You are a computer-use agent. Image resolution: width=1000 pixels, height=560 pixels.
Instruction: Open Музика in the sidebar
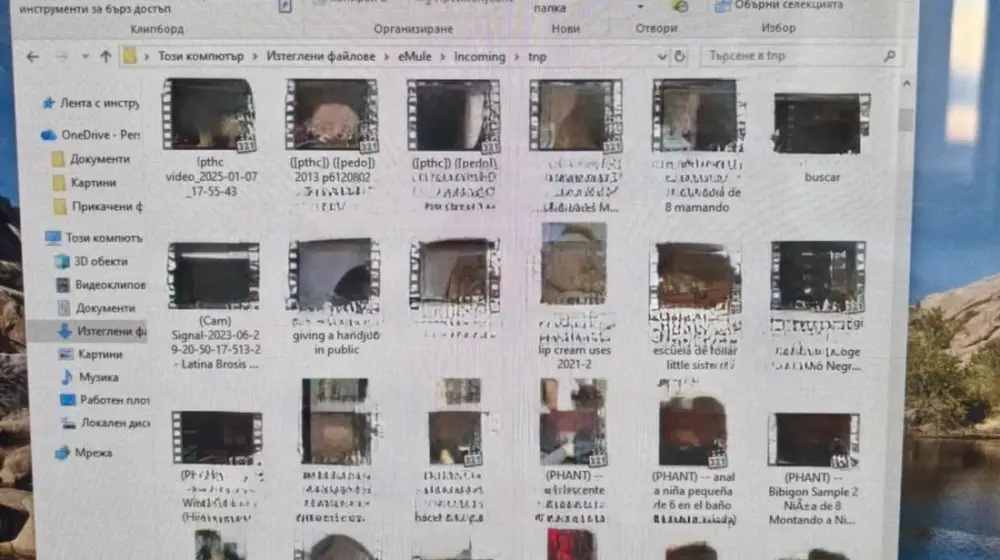[89, 377]
